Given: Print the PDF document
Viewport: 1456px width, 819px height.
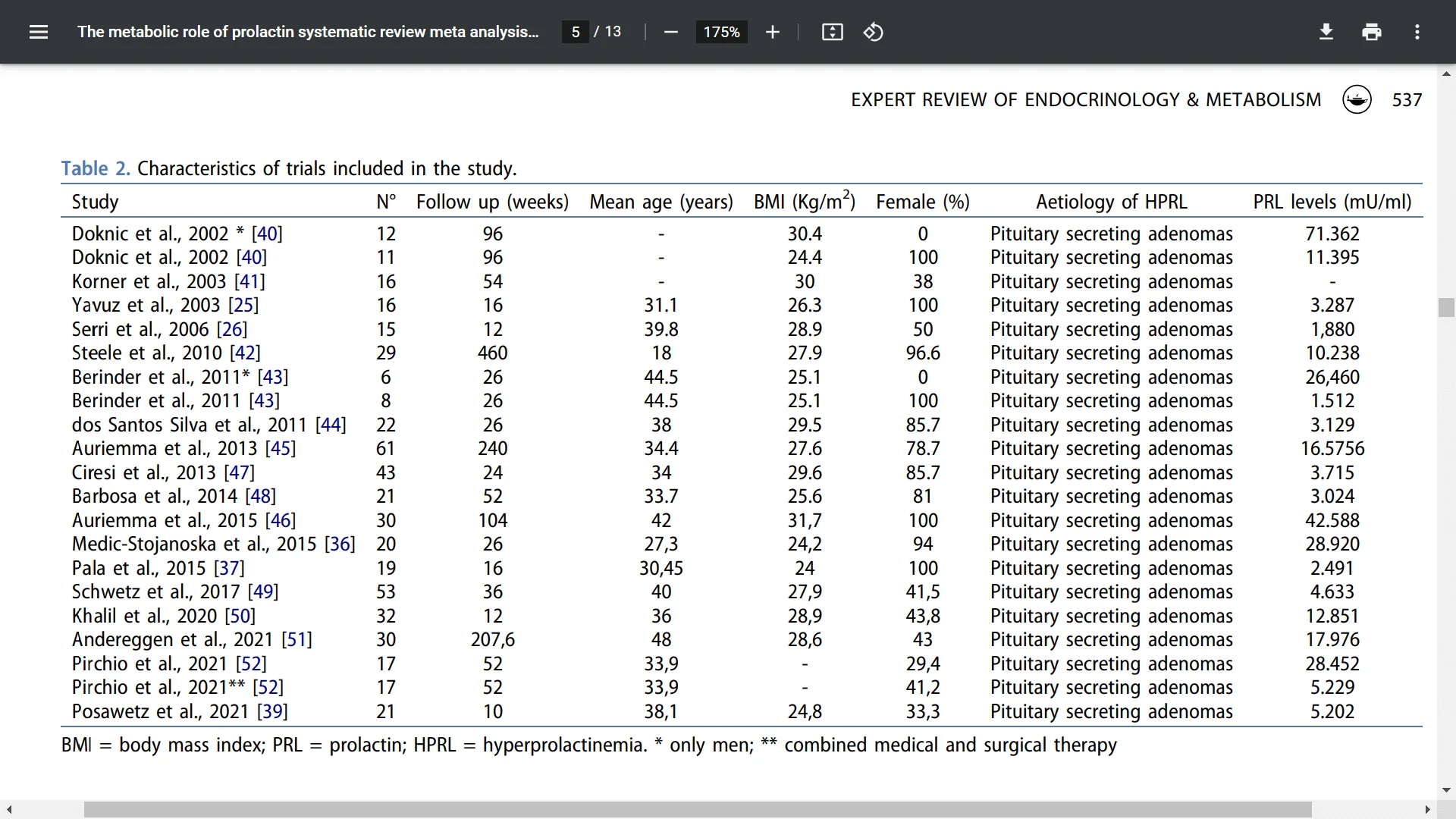Looking at the screenshot, I should pos(1372,32).
